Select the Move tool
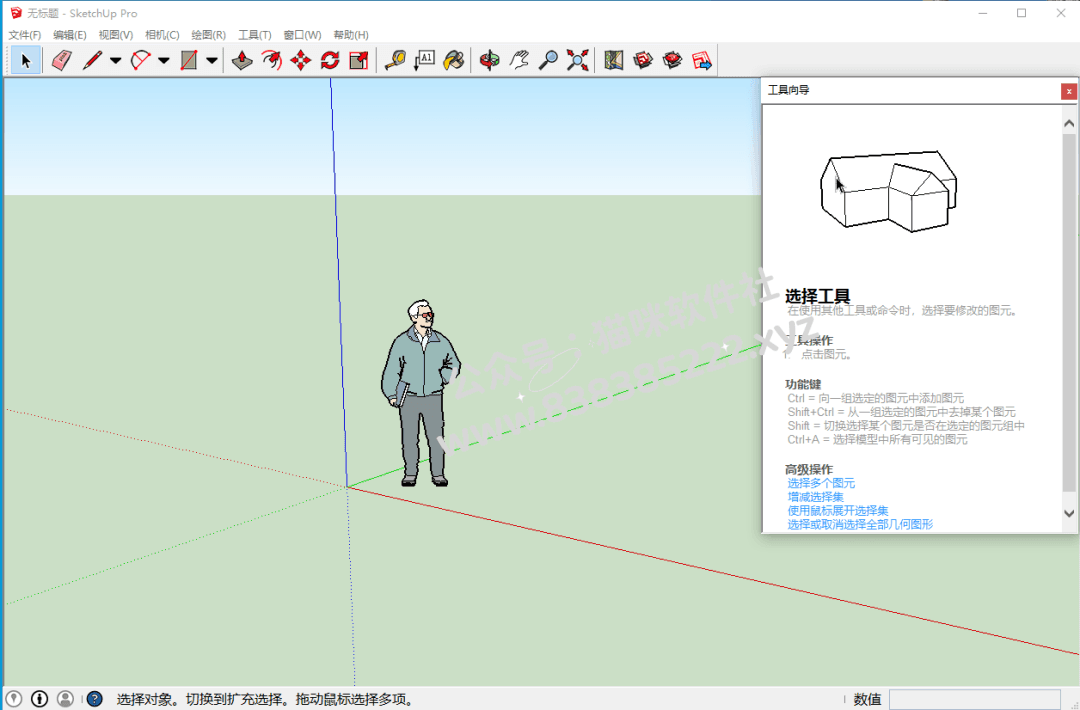The image size is (1080, 710). tap(300, 61)
